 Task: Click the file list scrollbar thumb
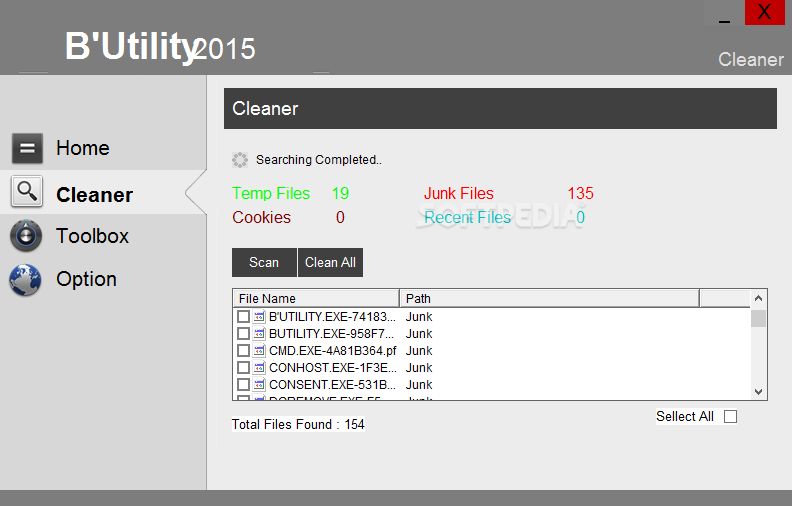coord(758,319)
